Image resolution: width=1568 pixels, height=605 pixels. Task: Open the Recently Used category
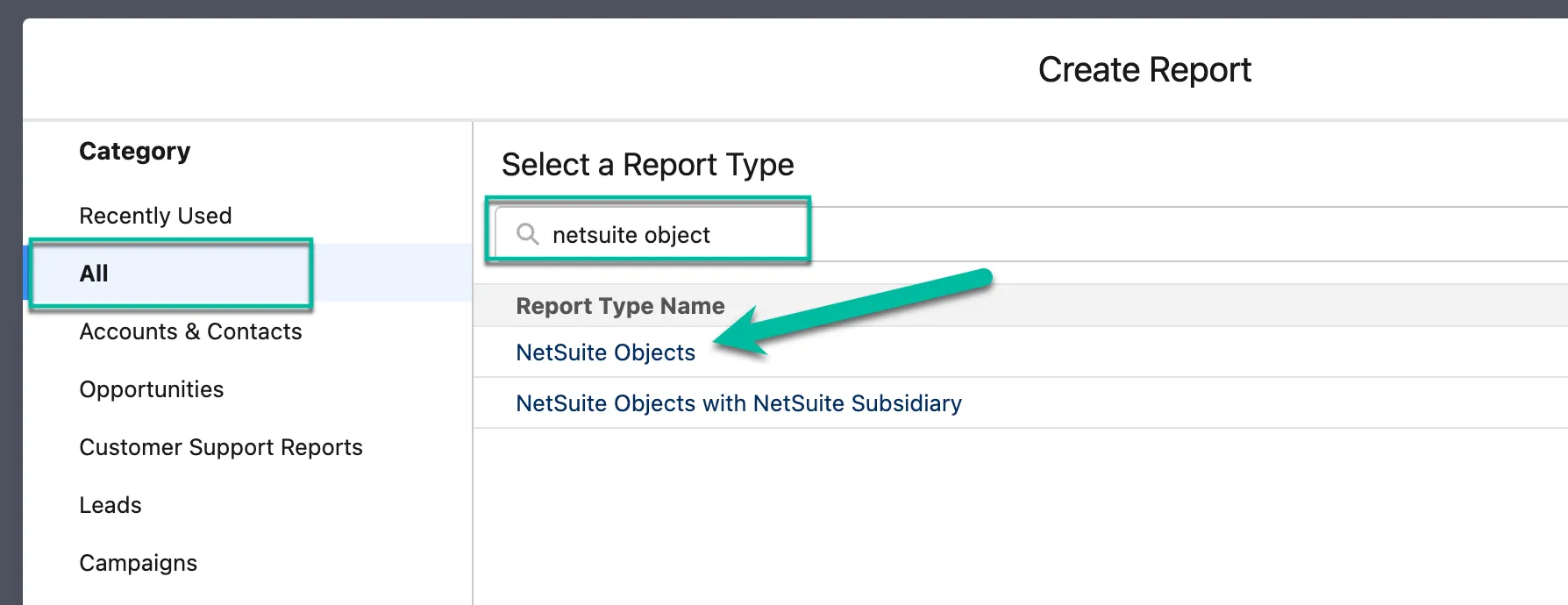click(x=155, y=216)
